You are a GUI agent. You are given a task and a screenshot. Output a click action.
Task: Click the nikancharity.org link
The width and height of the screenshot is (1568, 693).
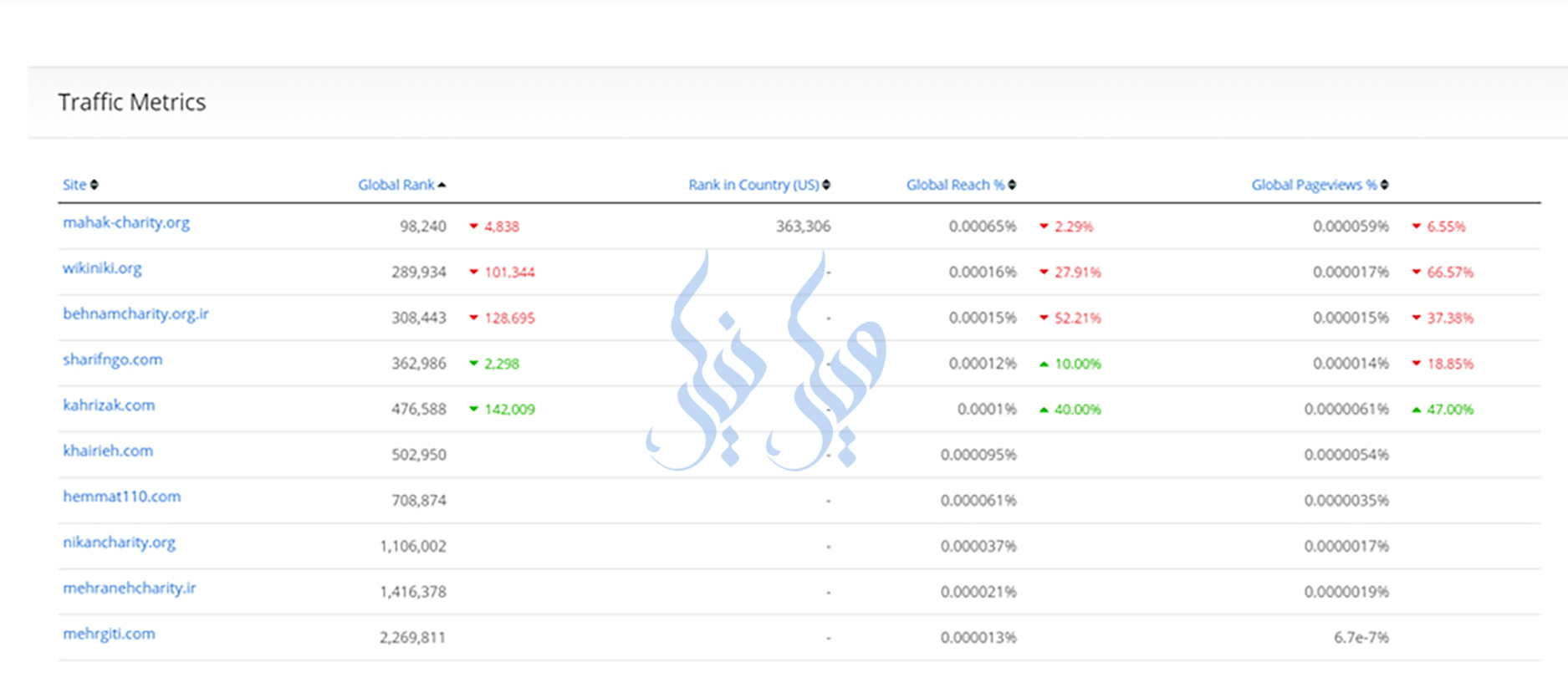pyautogui.click(x=119, y=543)
